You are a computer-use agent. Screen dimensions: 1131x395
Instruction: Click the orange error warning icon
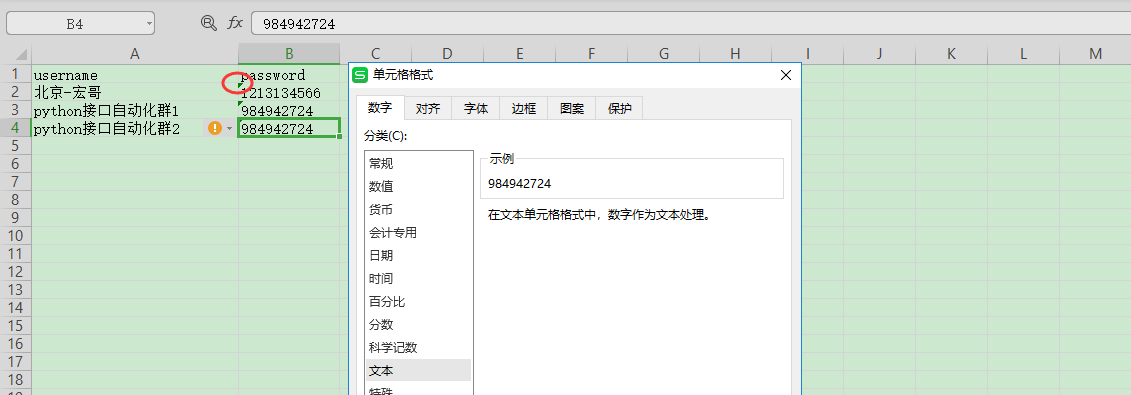click(x=215, y=128)
